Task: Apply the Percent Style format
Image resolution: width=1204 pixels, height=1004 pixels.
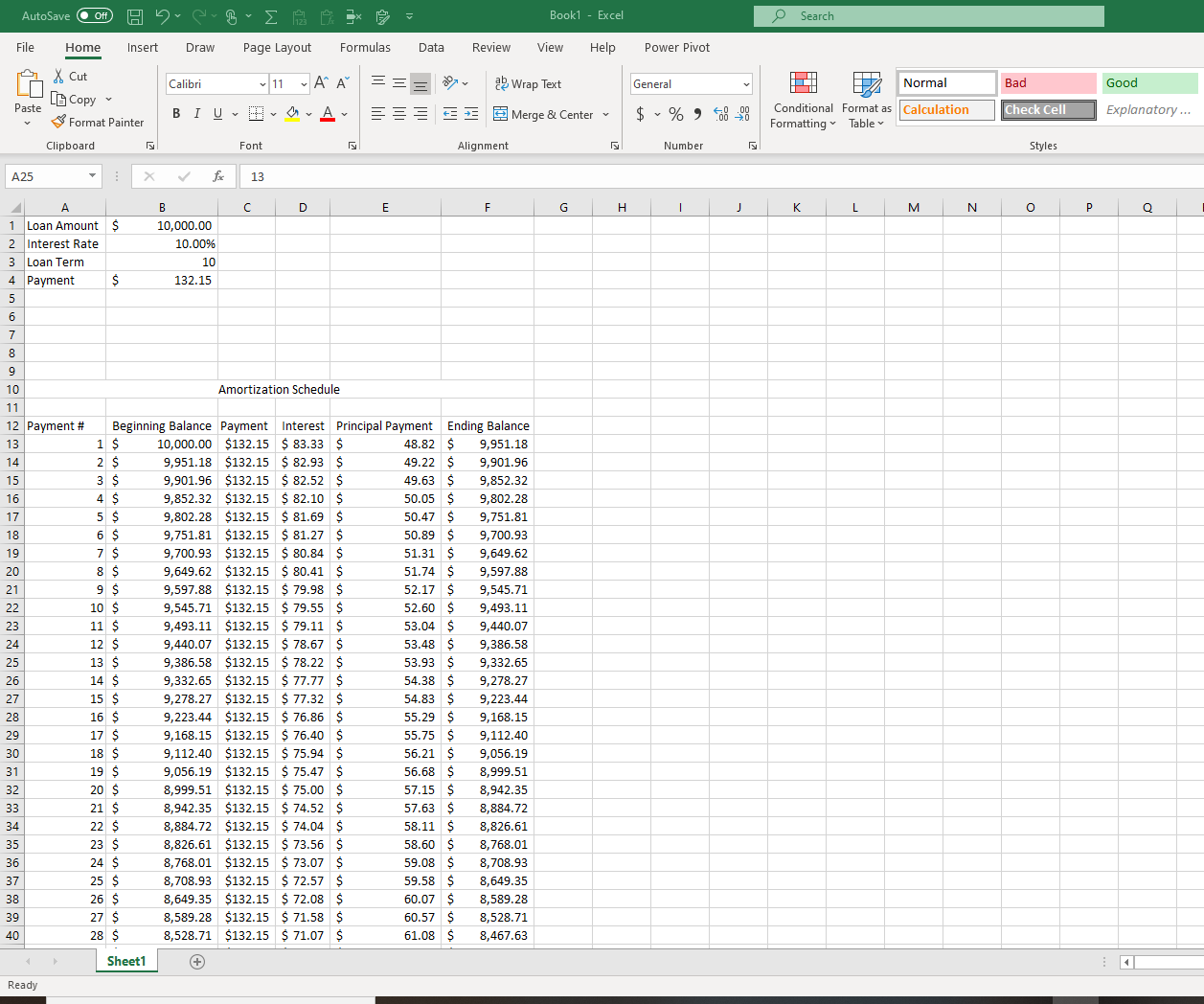Action: click(675, 113)
